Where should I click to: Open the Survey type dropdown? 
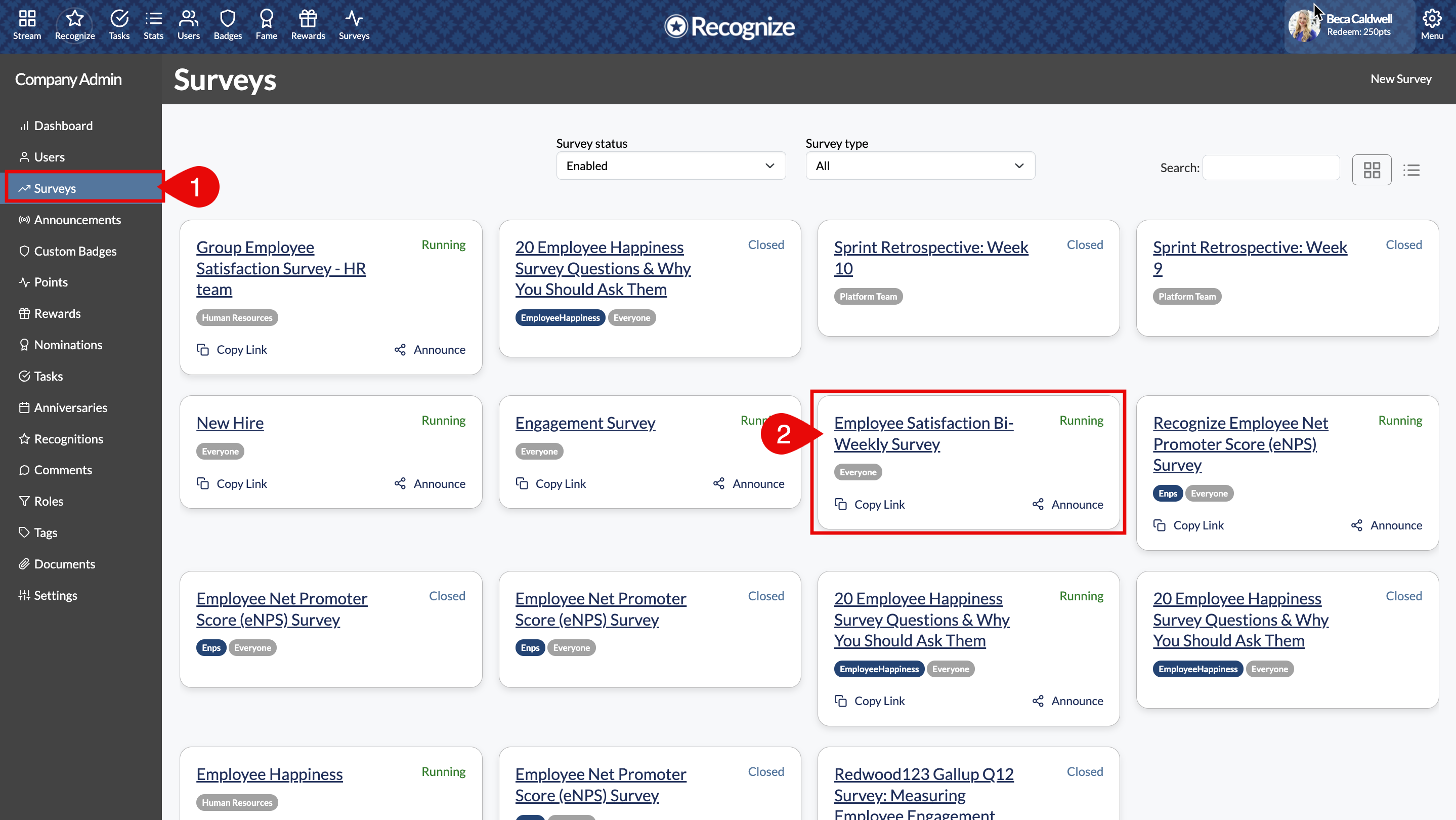(x=920, y=166)
